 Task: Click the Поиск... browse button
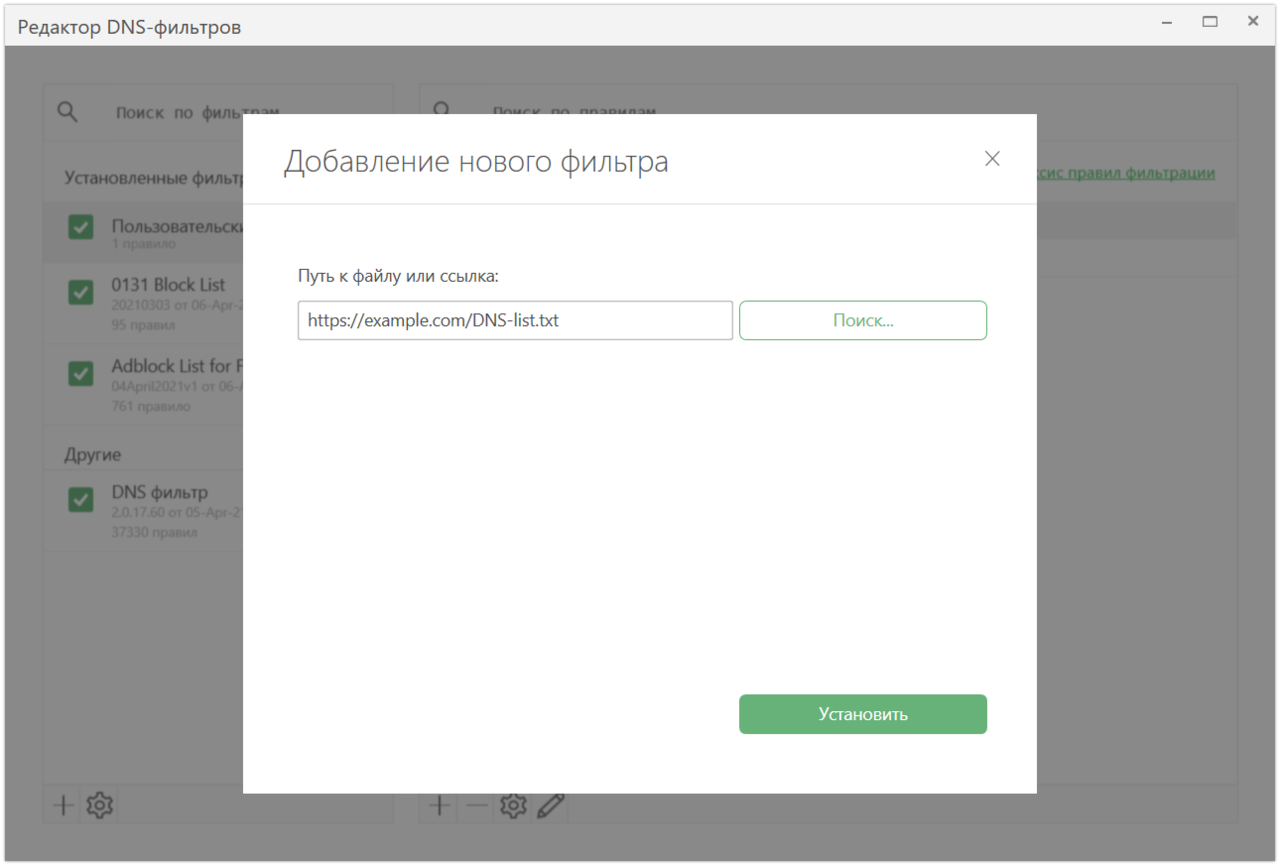863,321
